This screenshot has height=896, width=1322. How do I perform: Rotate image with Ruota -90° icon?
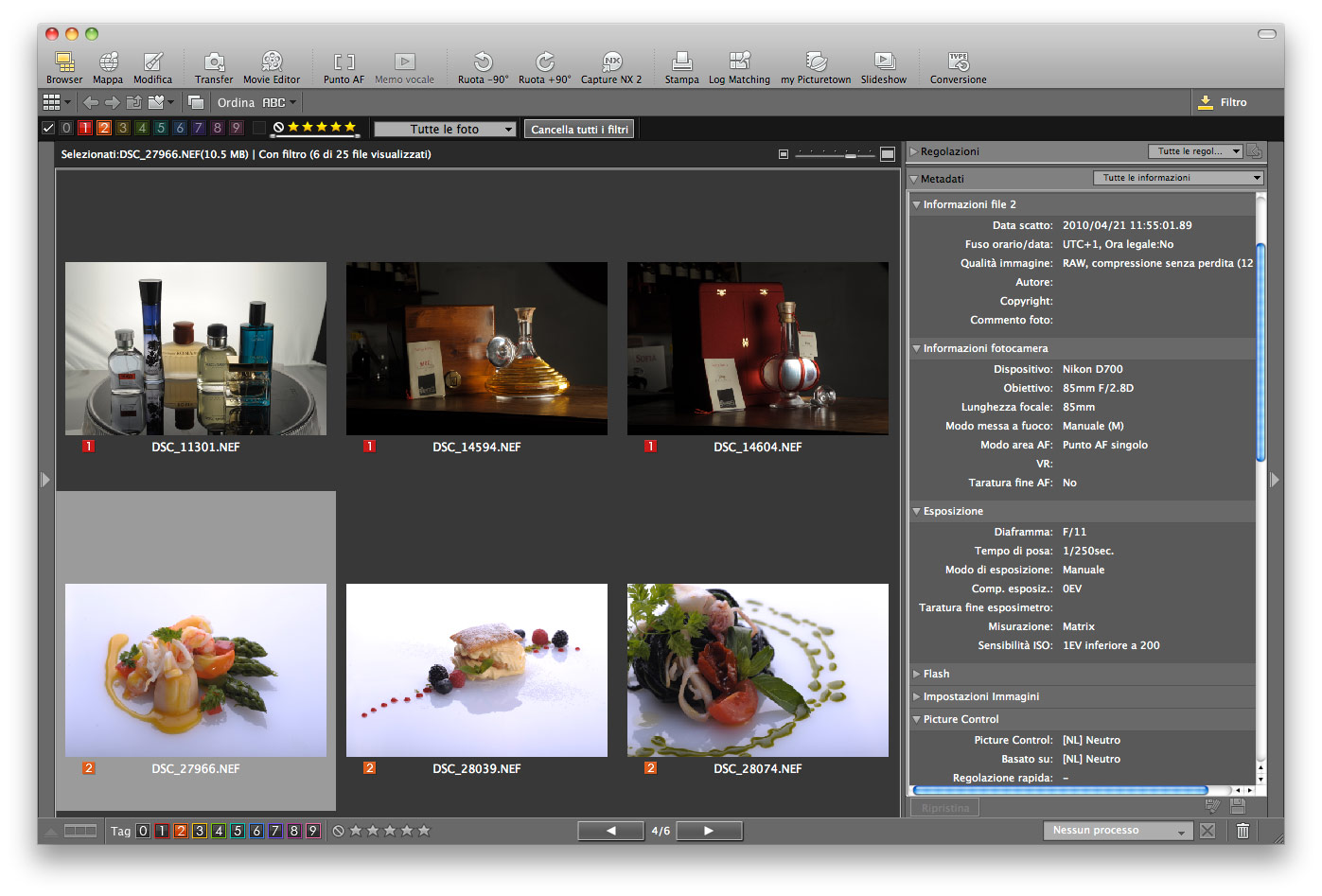pos(483,62)
